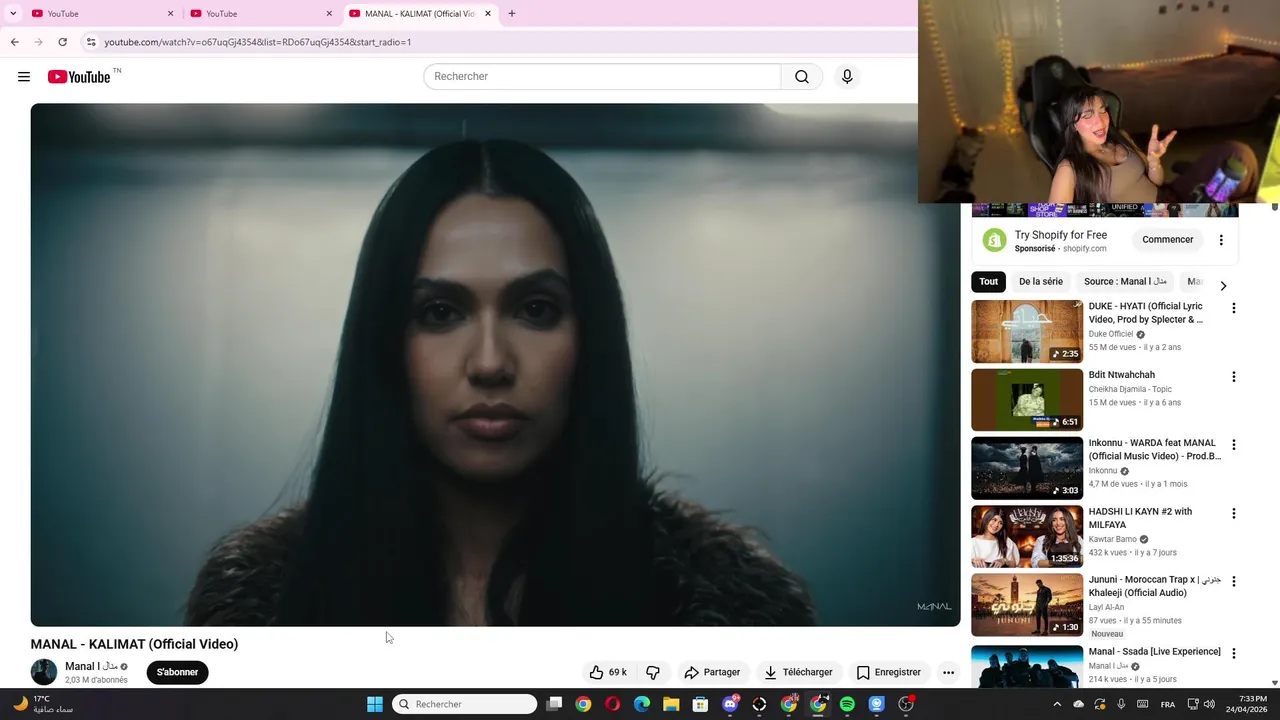Close the first YouTube browser tab
The height and width of the screenshot is (720, 1280).
click(170, 13)
